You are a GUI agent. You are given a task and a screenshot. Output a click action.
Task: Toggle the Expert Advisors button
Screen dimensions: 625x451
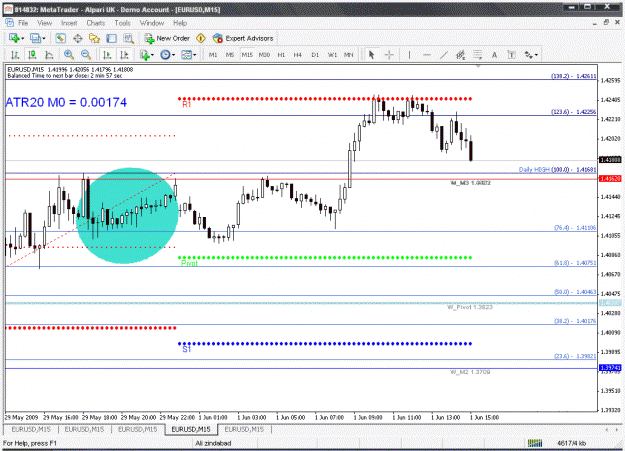(x=243, y=38)
